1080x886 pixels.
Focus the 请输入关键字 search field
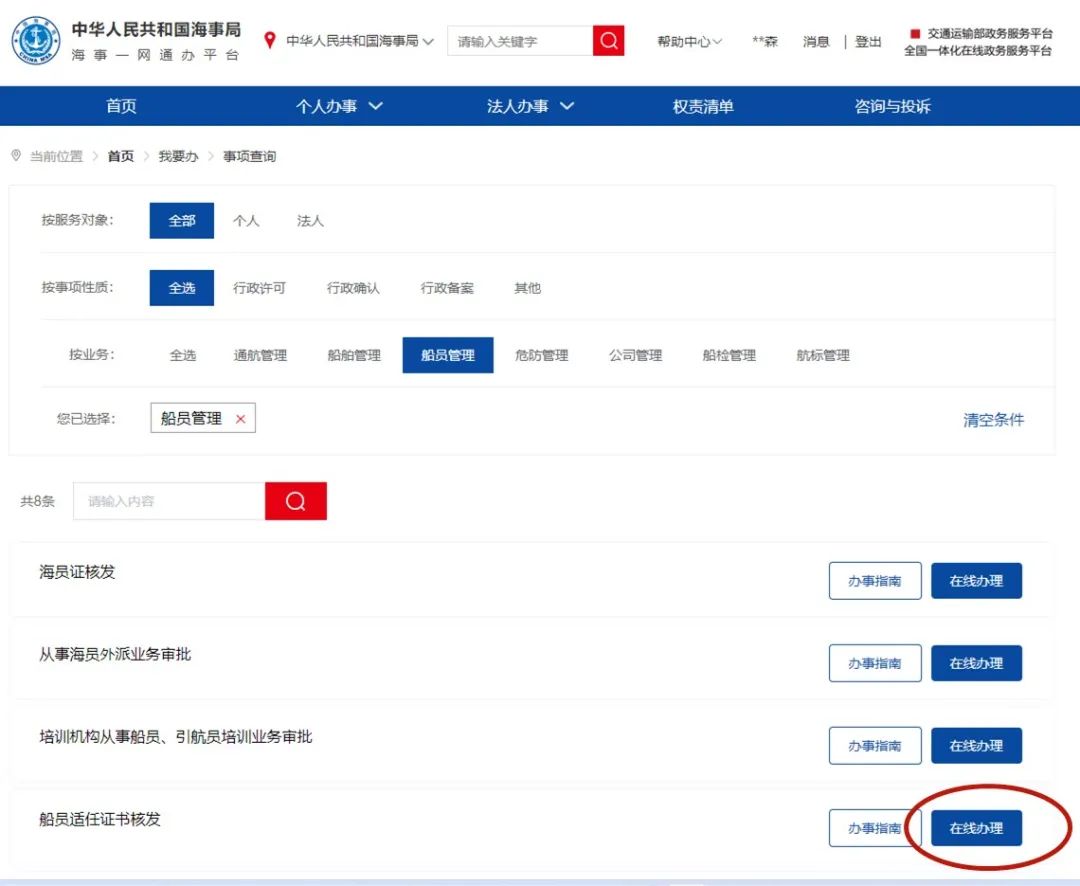coord(520,41)
